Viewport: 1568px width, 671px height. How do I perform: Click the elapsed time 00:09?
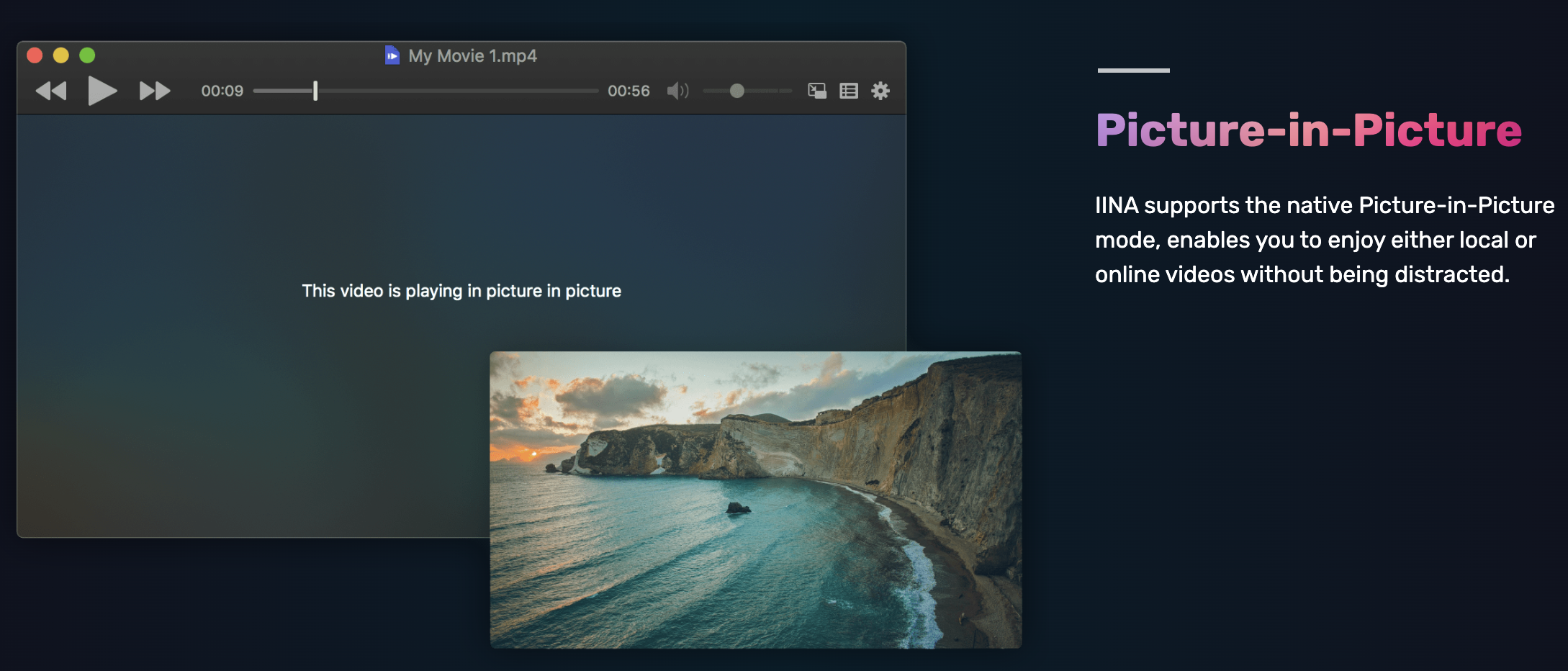222,91
